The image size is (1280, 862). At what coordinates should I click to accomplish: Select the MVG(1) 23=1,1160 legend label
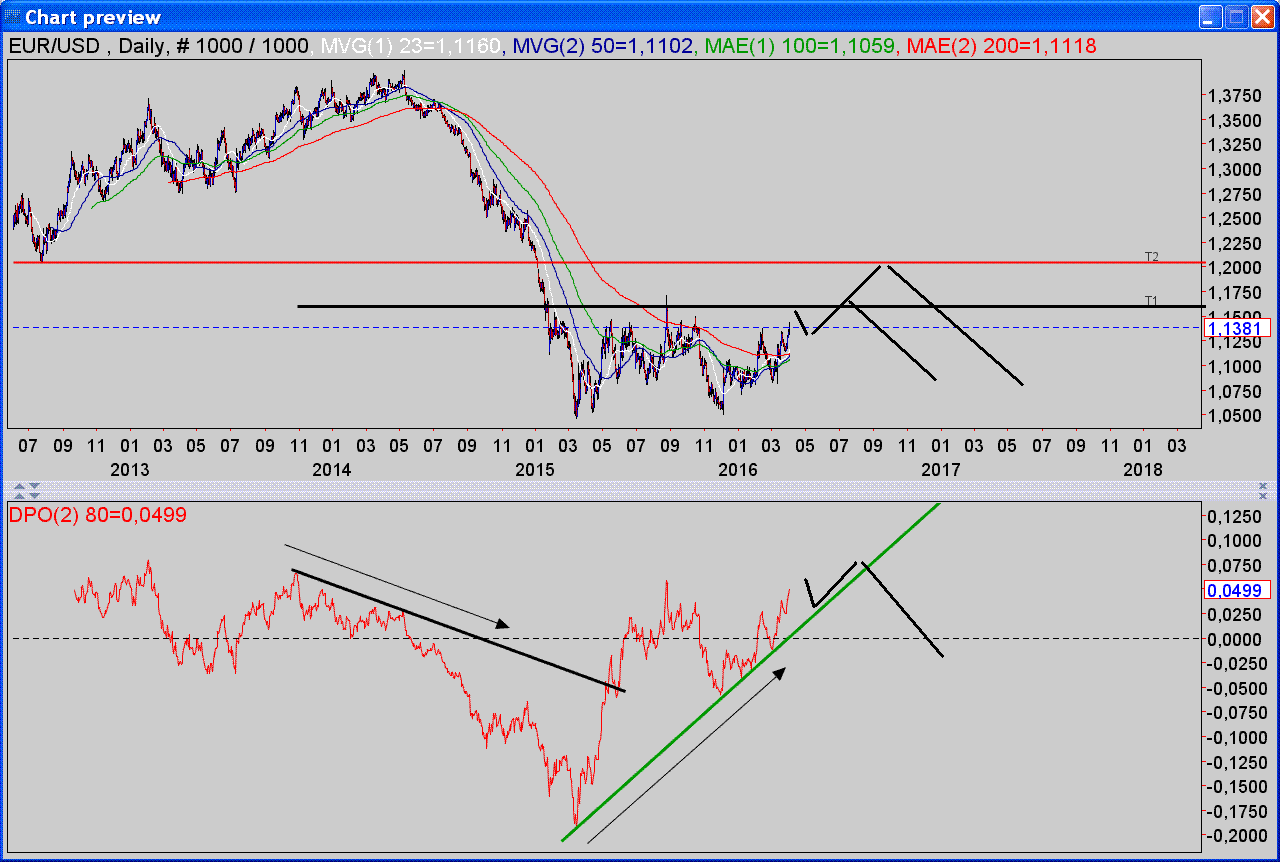409,45
